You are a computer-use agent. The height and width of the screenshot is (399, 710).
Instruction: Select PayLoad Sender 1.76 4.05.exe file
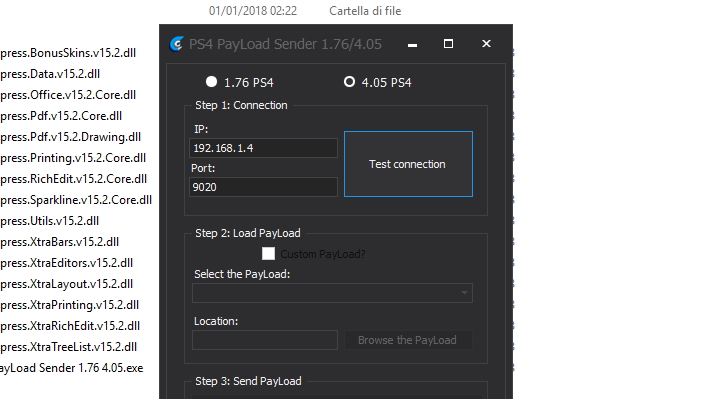click(72, 368)
